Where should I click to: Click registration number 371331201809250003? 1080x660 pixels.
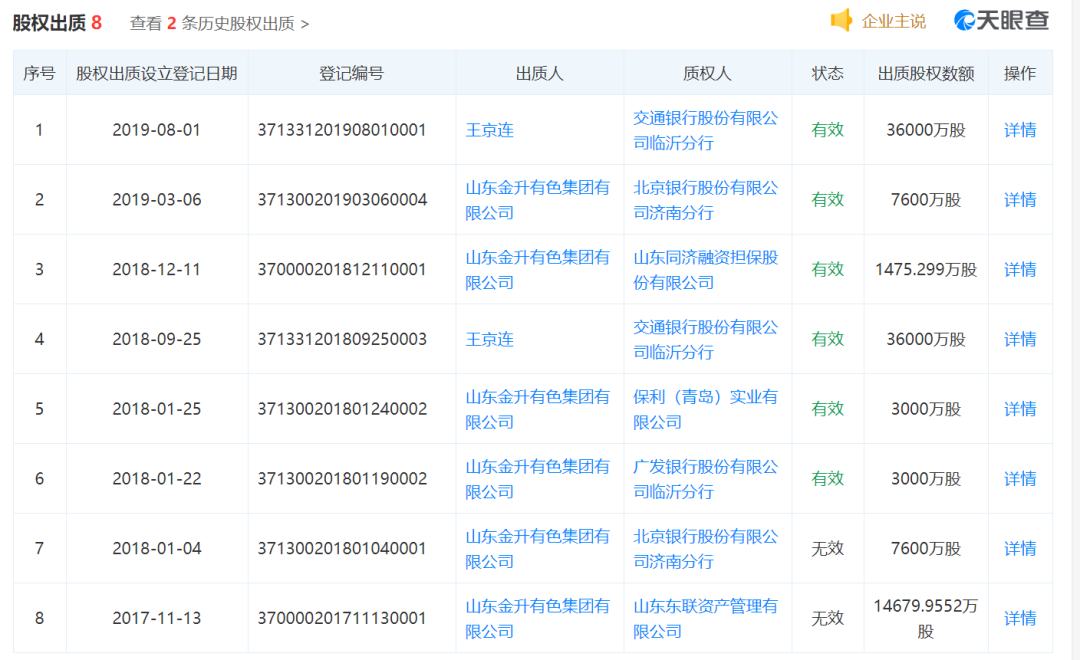pos(342,339)
